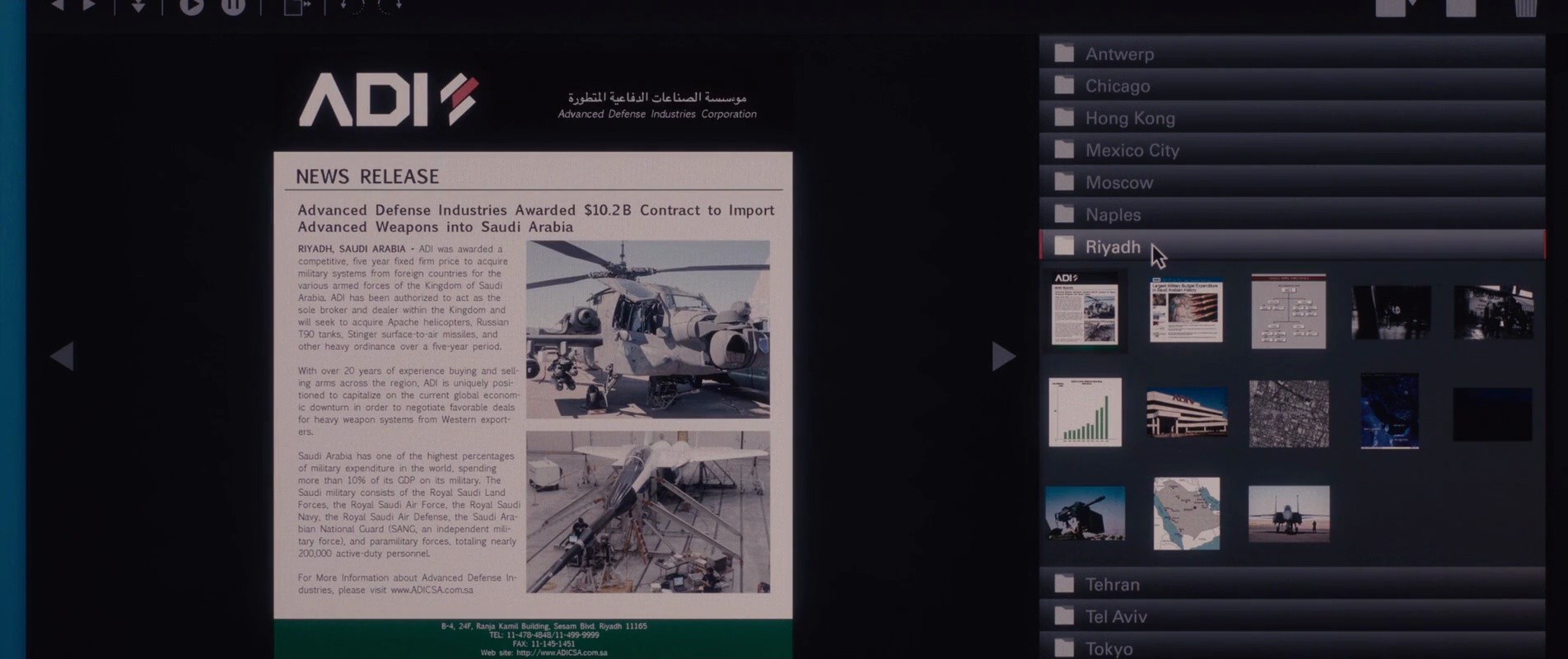Click the "NEWS RELEASE" heading
The width and height of the screenshot is (1568, 659).
(367, 176)
